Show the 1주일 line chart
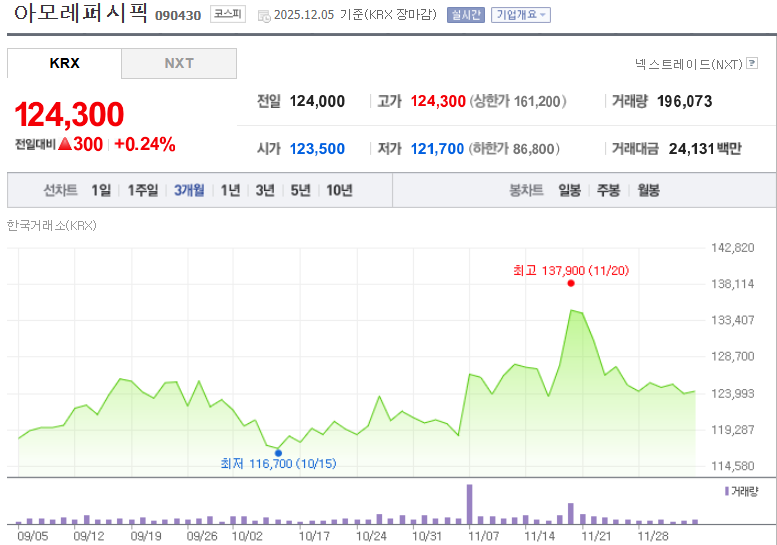 tap(143, 190)
